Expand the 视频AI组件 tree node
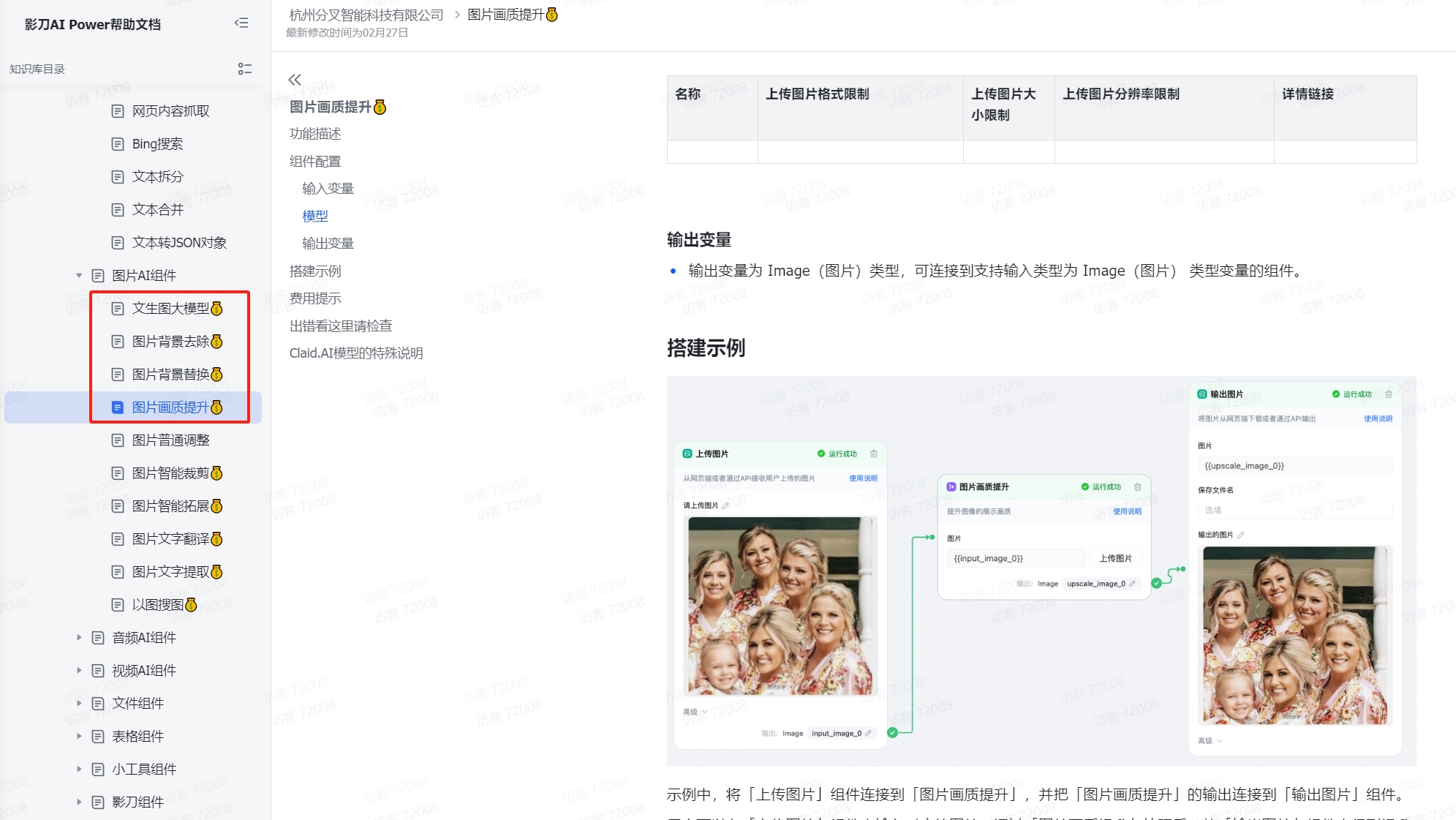The height and width of the screenshot is (820, 1456). pos(79,671)
